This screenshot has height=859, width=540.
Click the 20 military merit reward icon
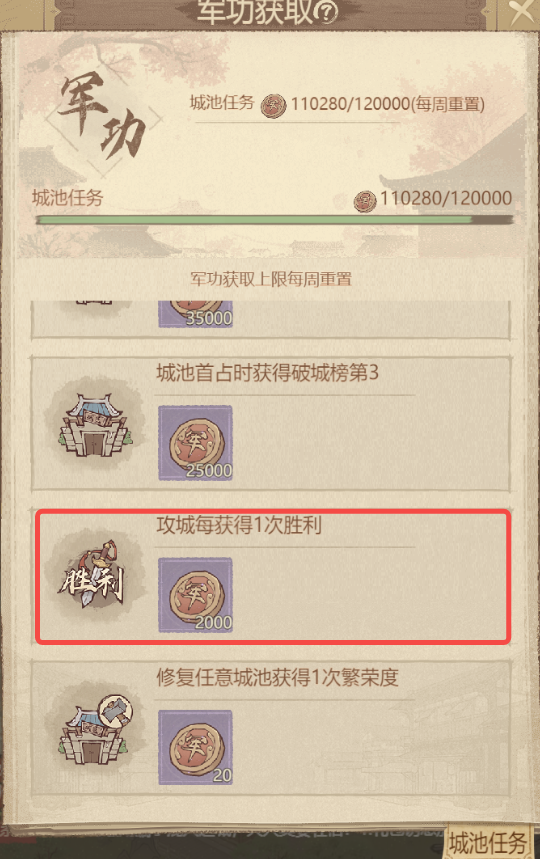tap(196, 747)
